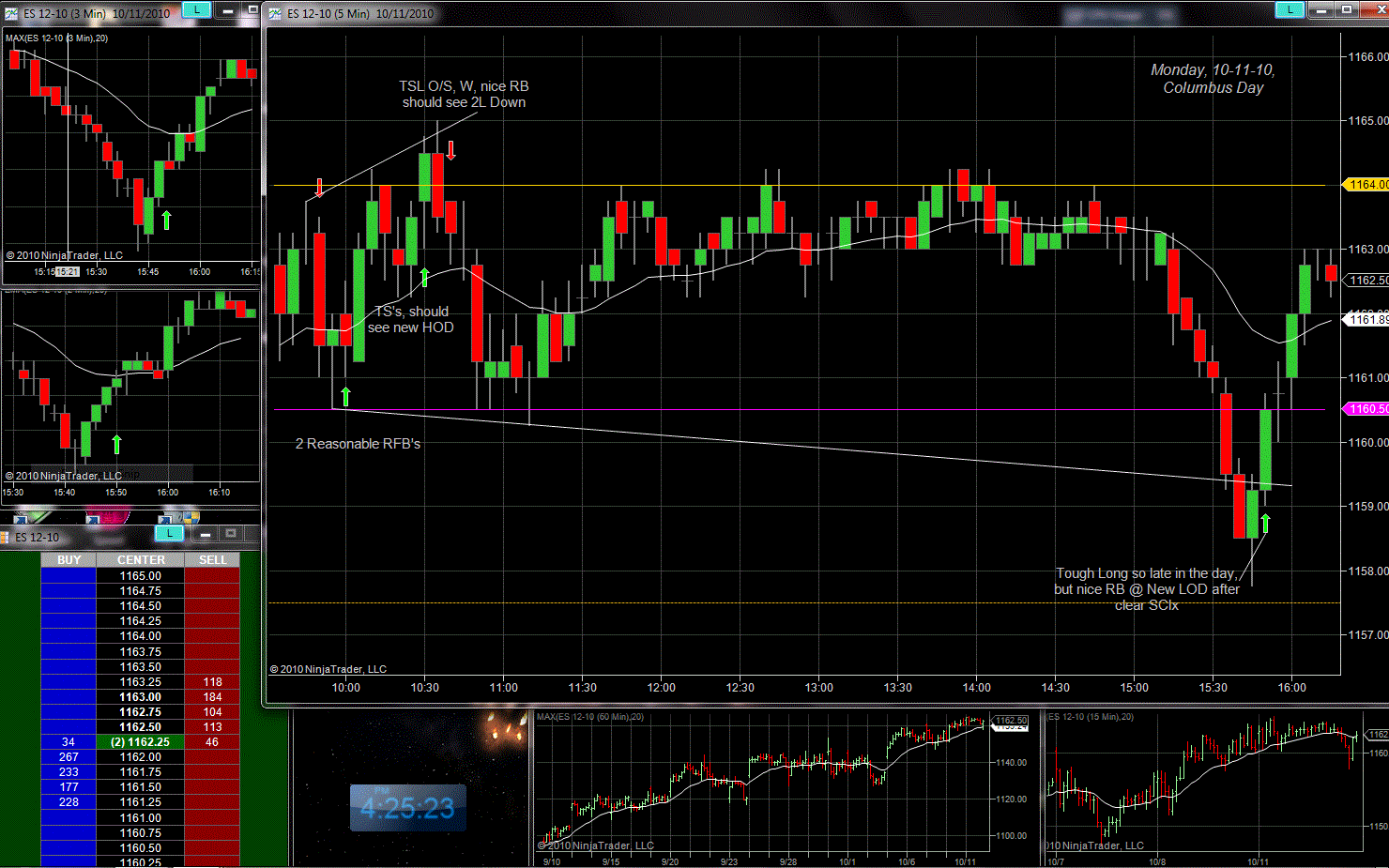The height and width of the screenshot is (868, 1389).
Task: Click the BUY column header
Action: [x=69, y=560]
